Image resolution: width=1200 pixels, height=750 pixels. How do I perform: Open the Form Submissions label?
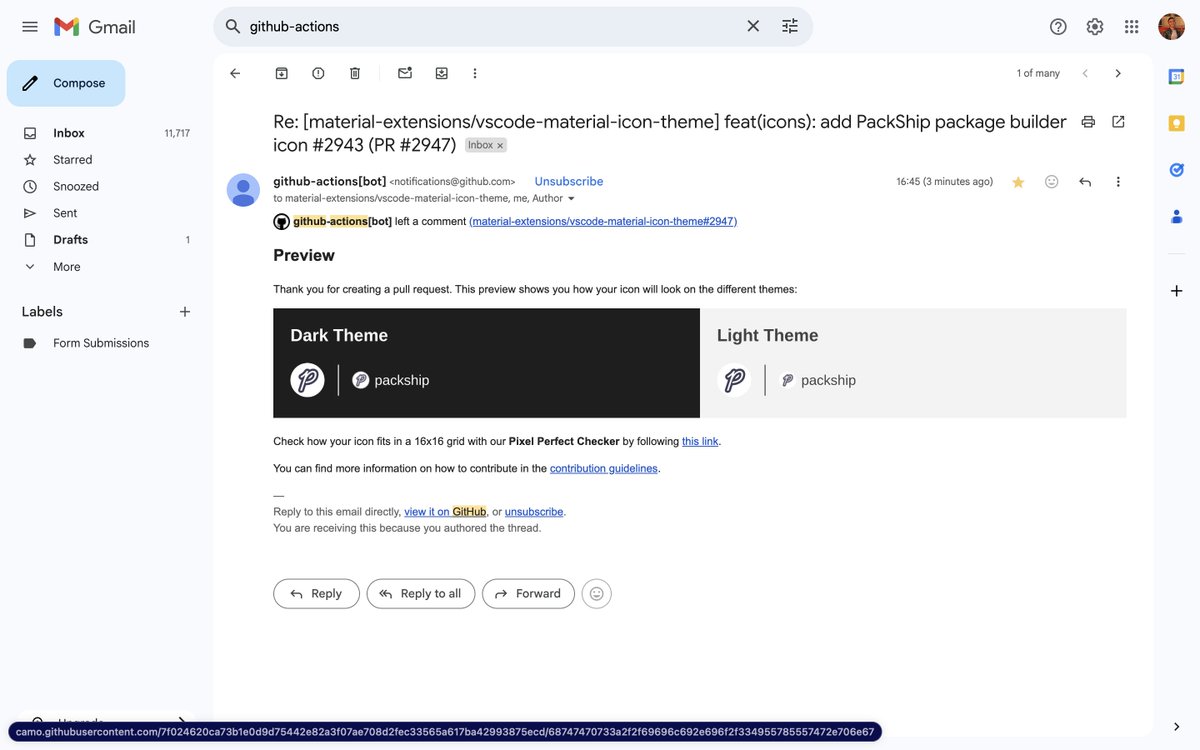coord(100,343)
